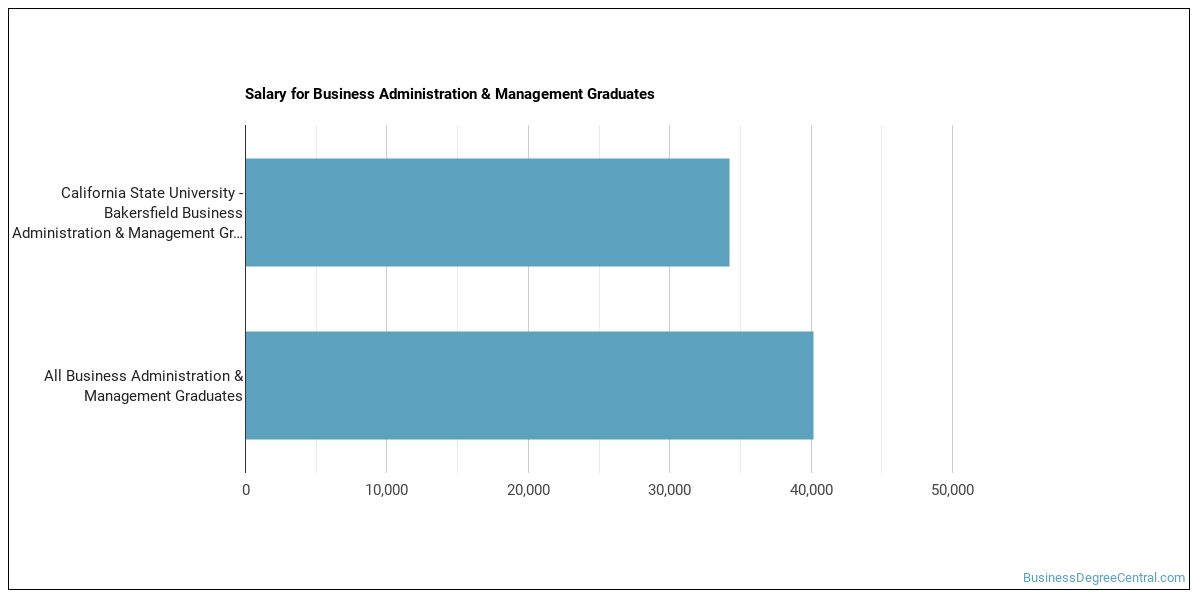Image resolution: width=1200 pixels, height=600 pixels.
Task: Select the All Business Administration & Management label
Action: point(143,386)
